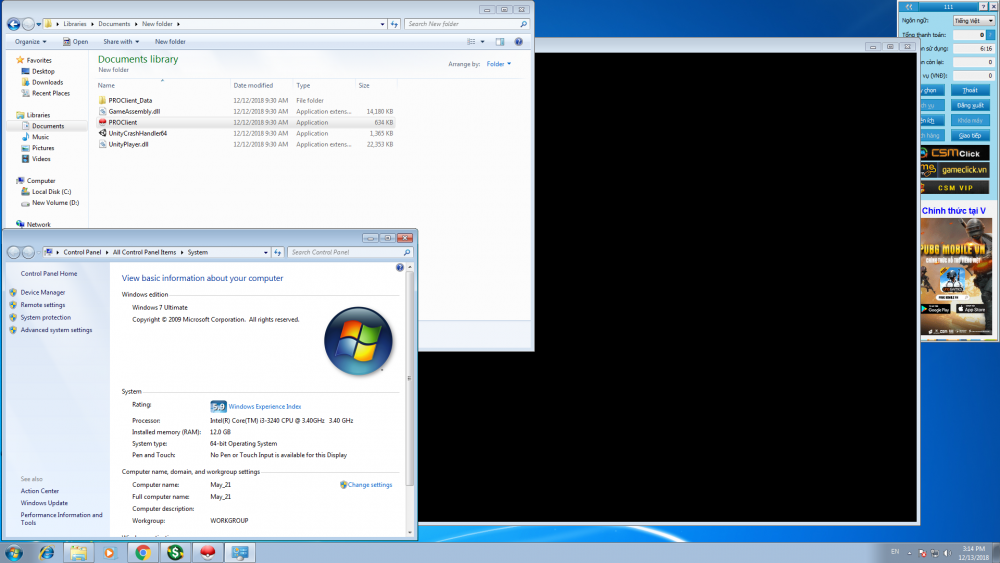1000x563 pixels.
Task: Click the Search New folder input field
Action: [x=462, y=23]
